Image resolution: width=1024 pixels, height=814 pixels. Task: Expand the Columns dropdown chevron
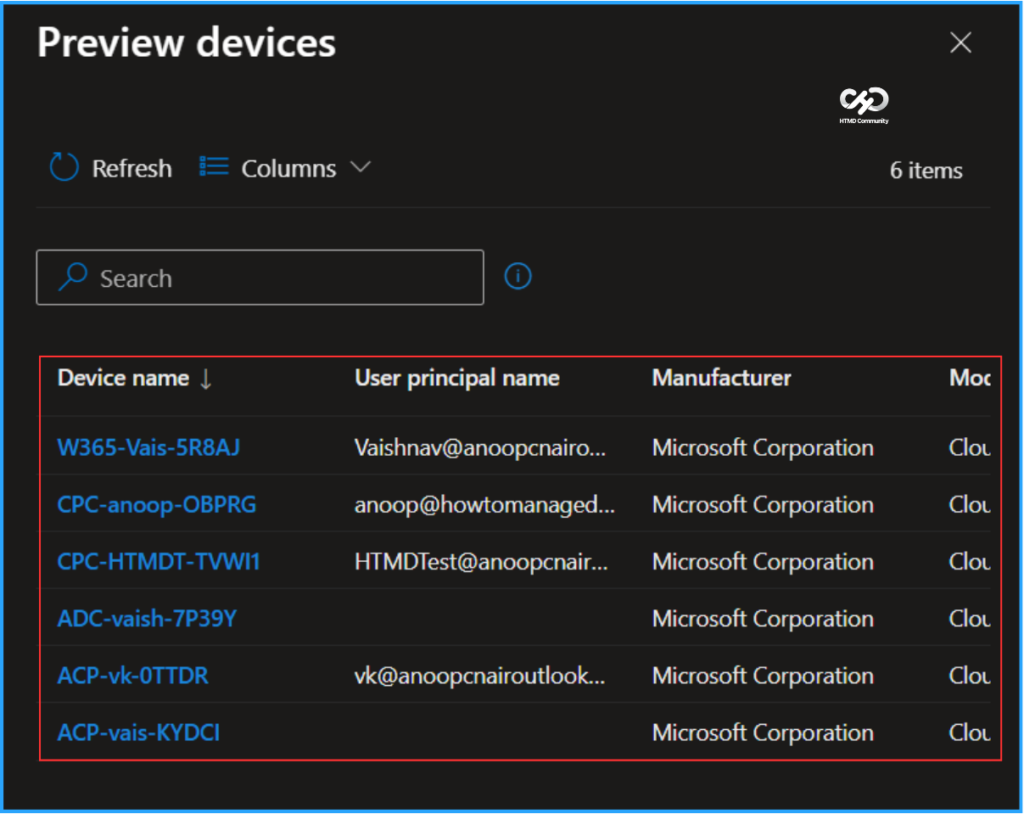tap(360, 167)
